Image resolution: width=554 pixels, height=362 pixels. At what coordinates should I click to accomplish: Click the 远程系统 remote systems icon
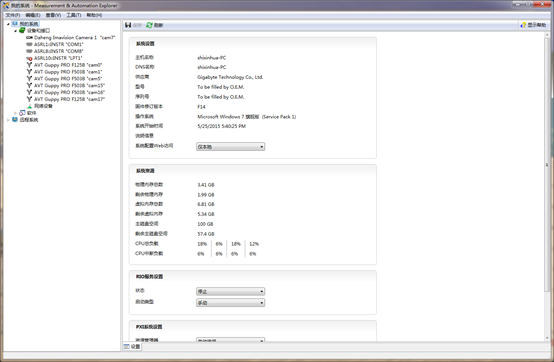15,120
